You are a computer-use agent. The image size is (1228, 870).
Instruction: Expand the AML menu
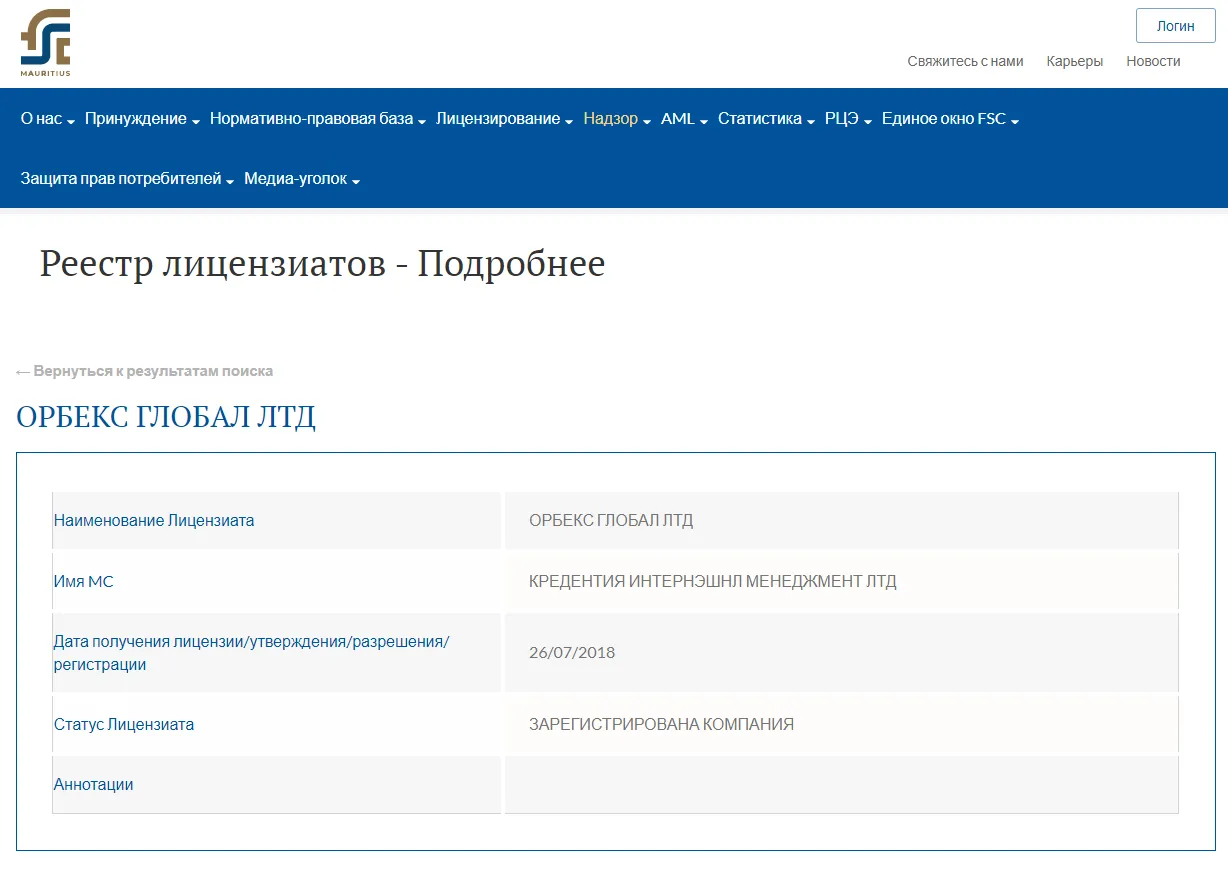(684, 119)
